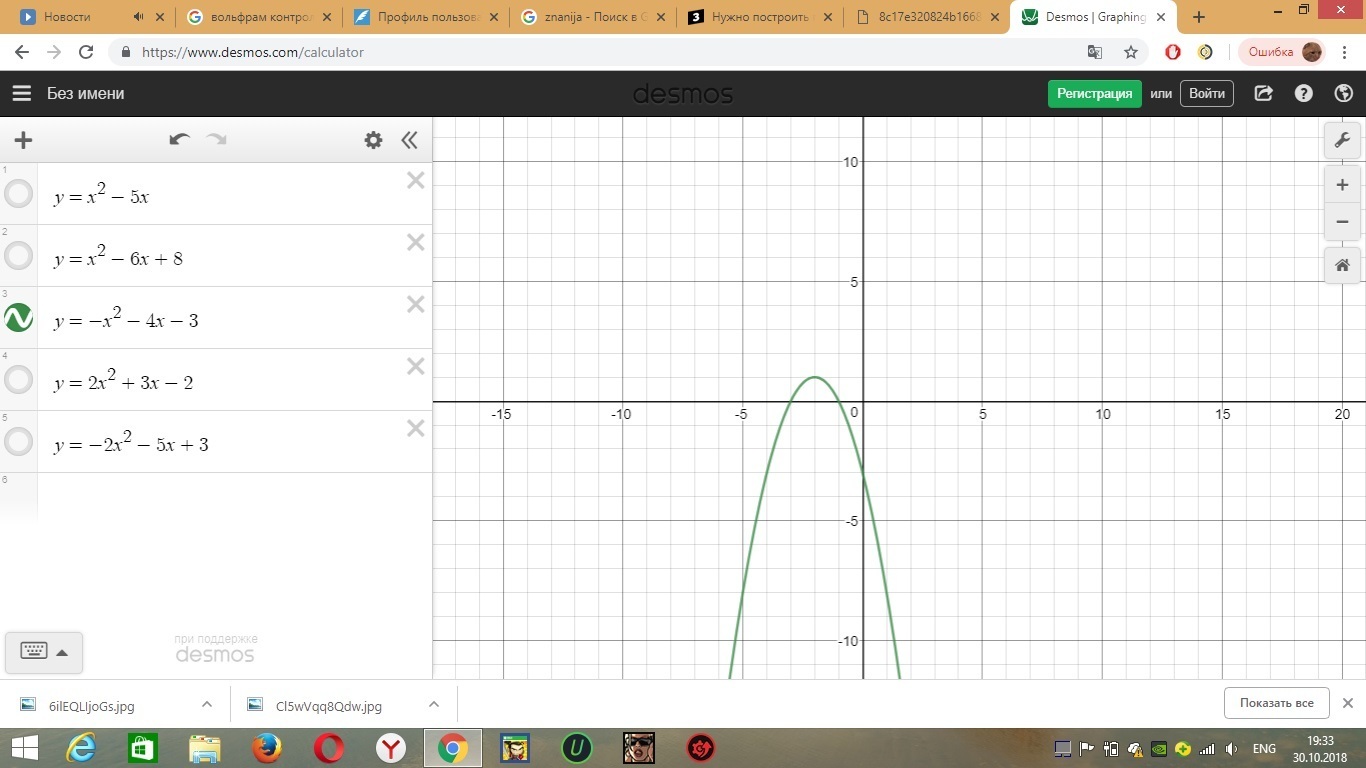Open the Share Graph icon

[1264, 93]
